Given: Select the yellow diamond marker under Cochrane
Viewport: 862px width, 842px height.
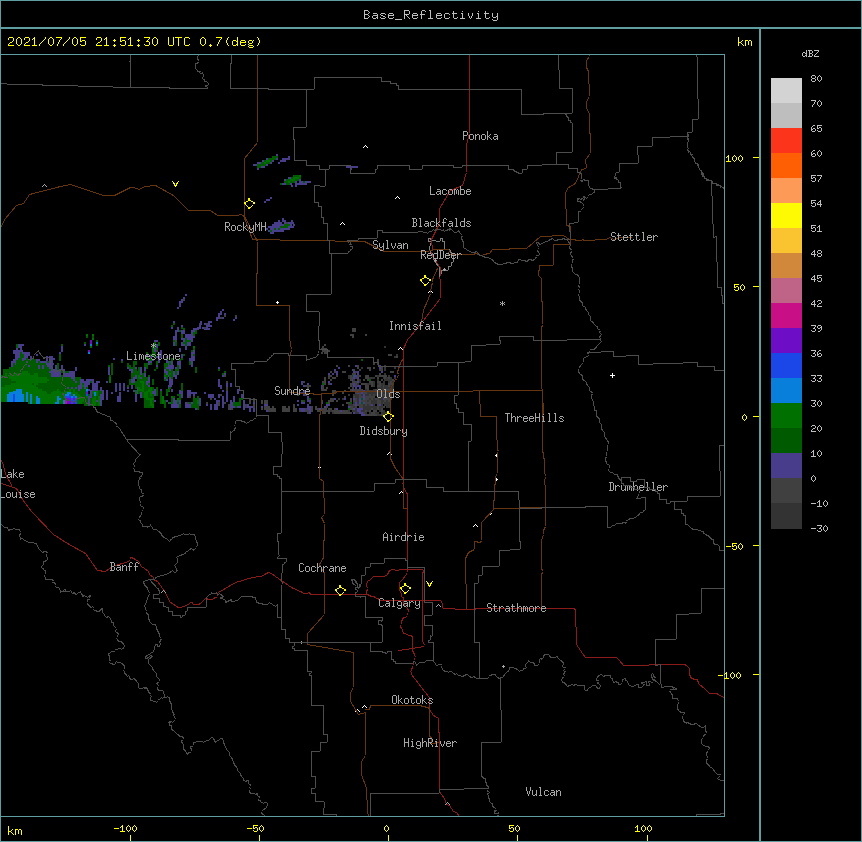Looking at the screenshot, I should [340, 590].
